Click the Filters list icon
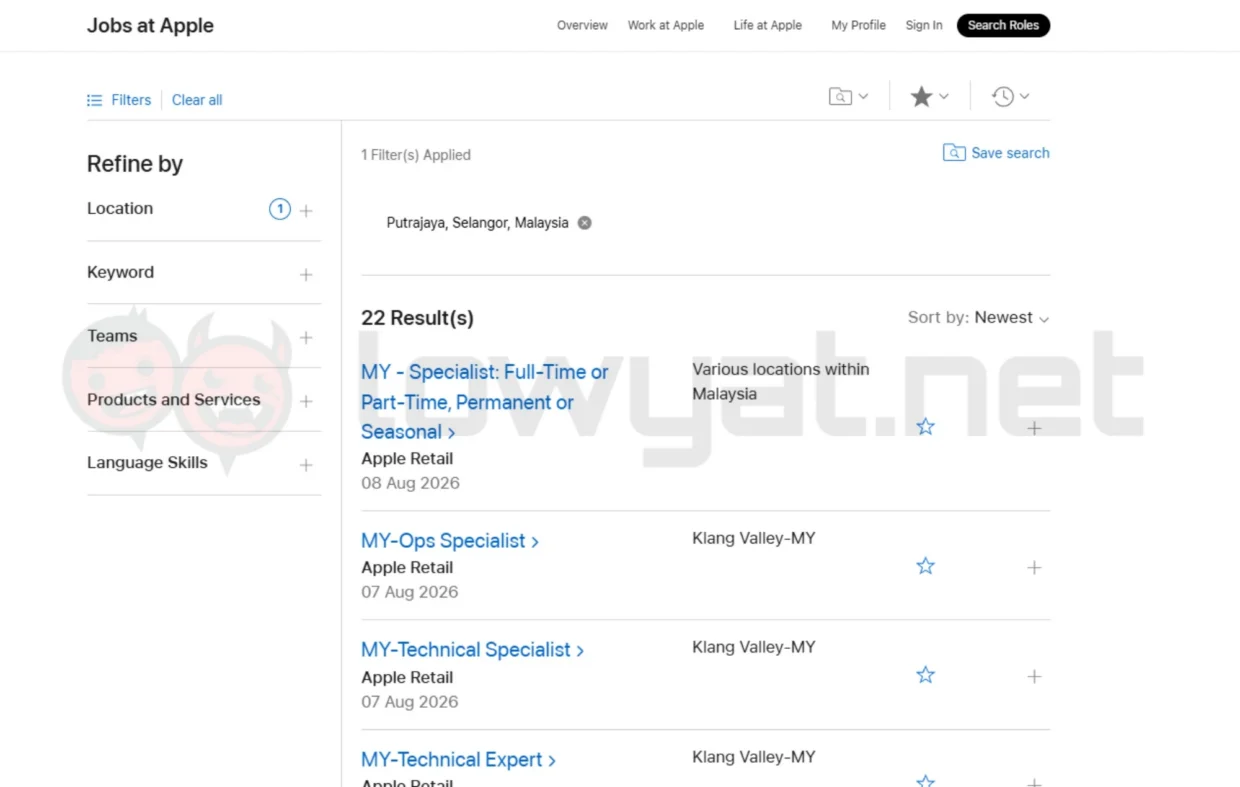 pyautogui.click(x=95, y=100)
